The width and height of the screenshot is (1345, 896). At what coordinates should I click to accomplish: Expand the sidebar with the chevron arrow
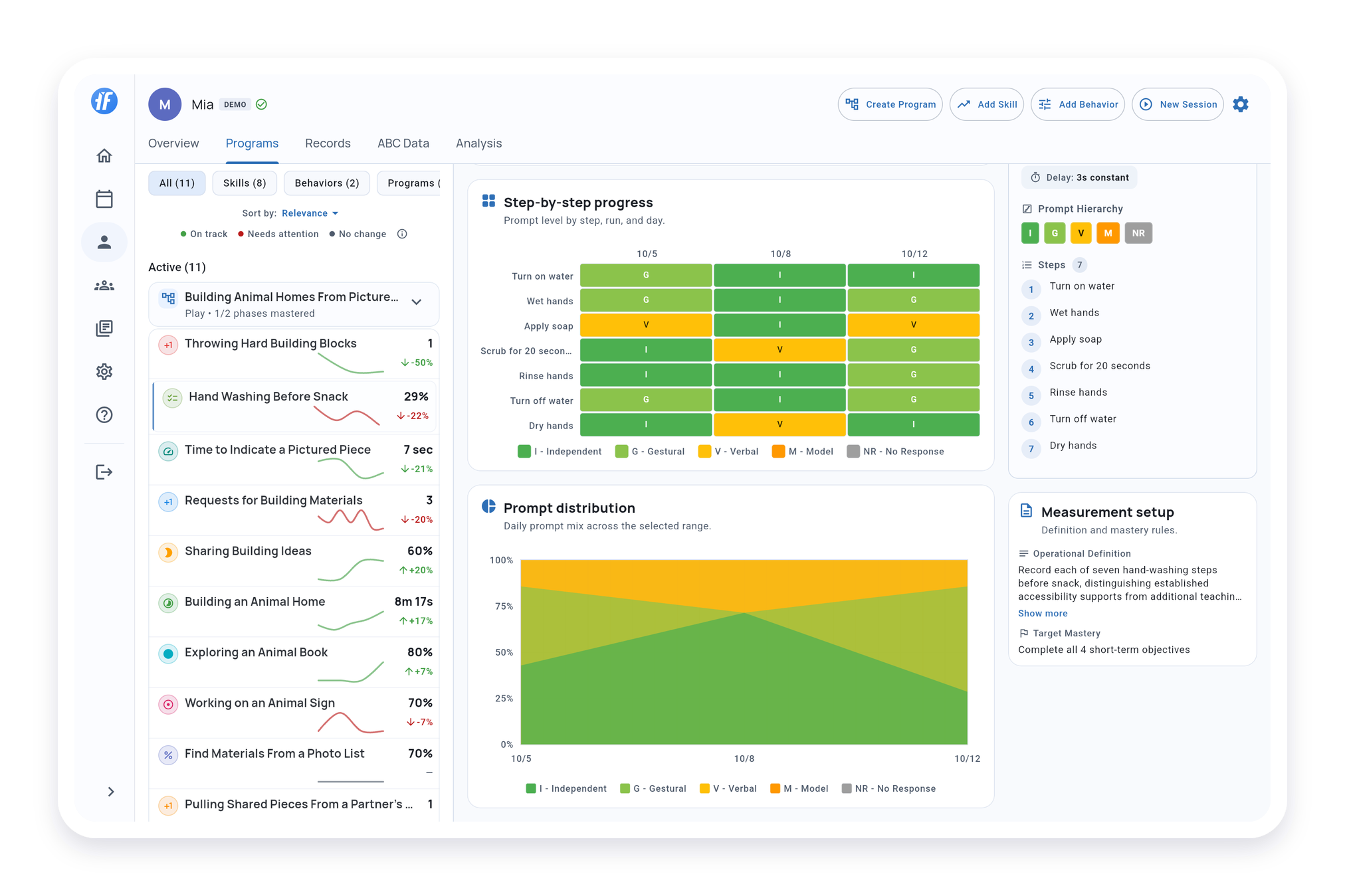(x=111, y=792)
